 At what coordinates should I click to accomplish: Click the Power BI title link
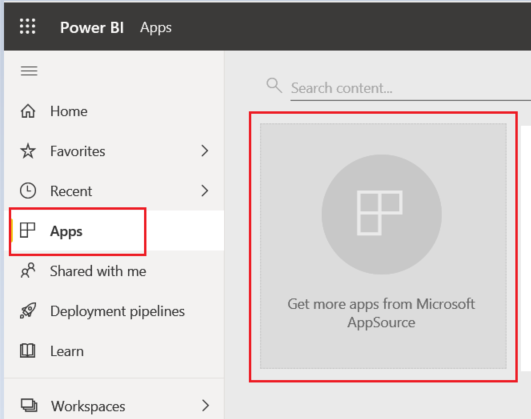point(92,27)
